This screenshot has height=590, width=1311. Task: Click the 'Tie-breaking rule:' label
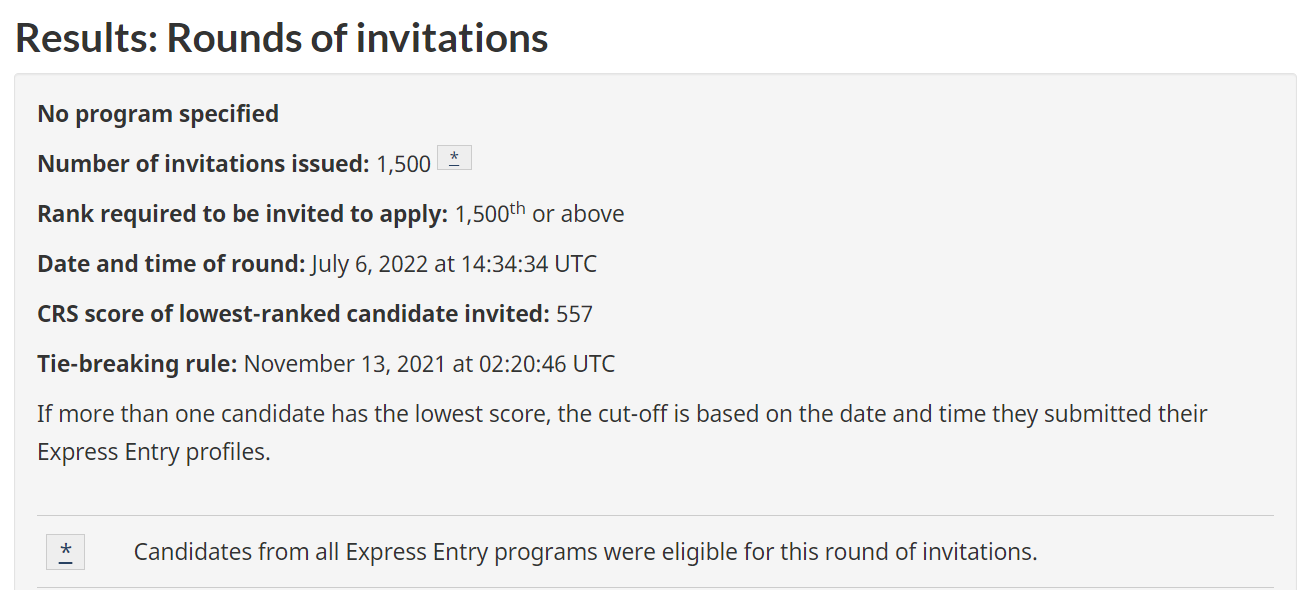click(137, 364)
